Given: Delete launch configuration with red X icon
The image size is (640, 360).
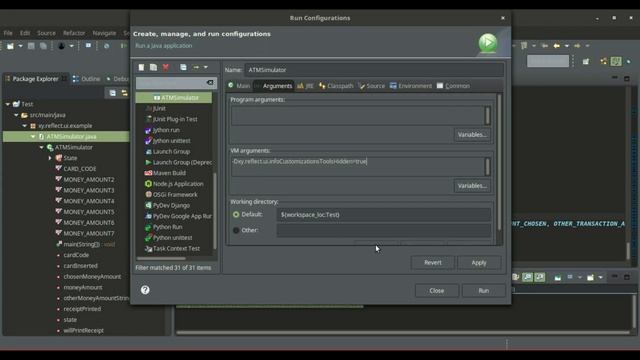Looking at the screenshot, I should [166, 67].
